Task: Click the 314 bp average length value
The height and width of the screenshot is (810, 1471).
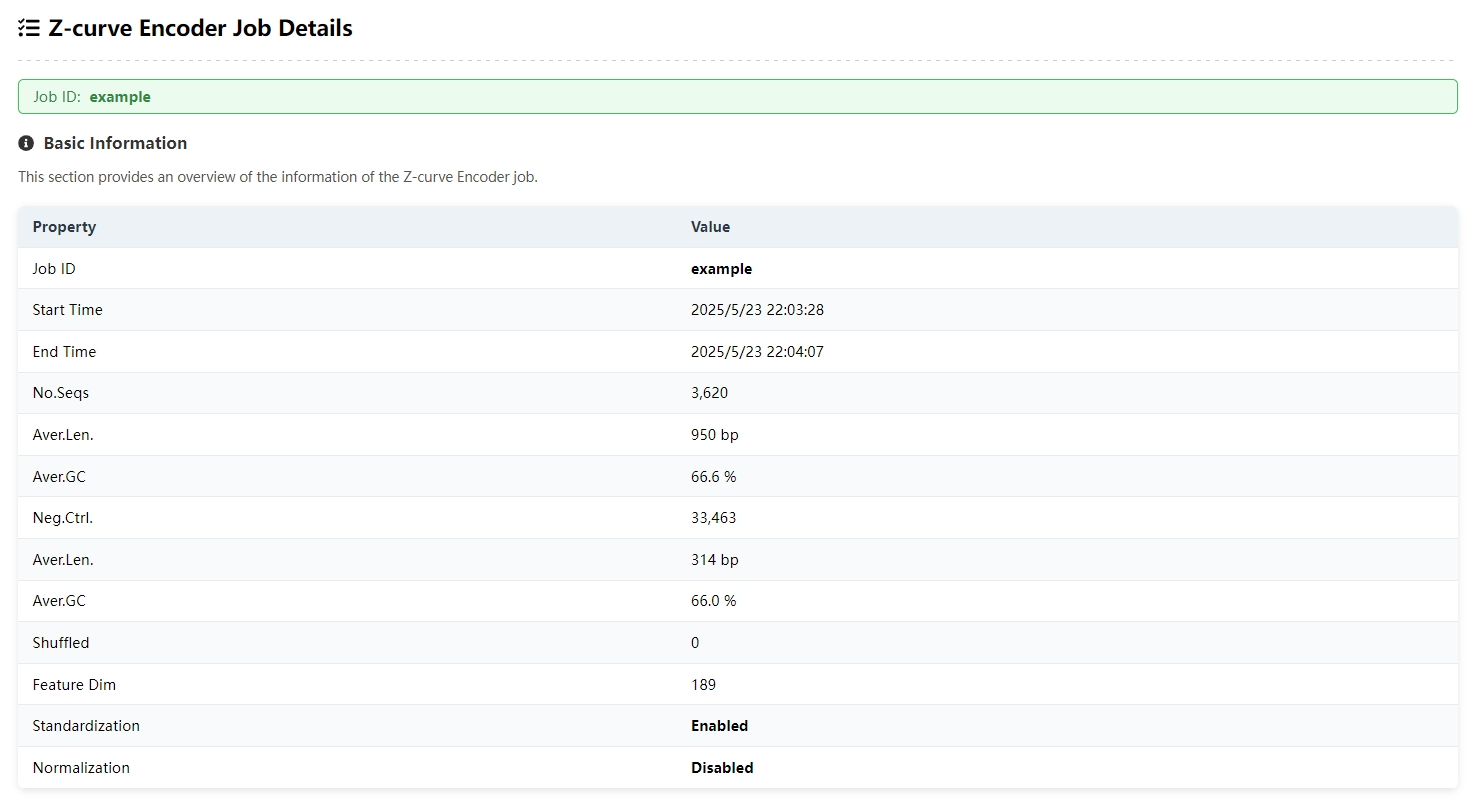Action: [x=714, y=560]
